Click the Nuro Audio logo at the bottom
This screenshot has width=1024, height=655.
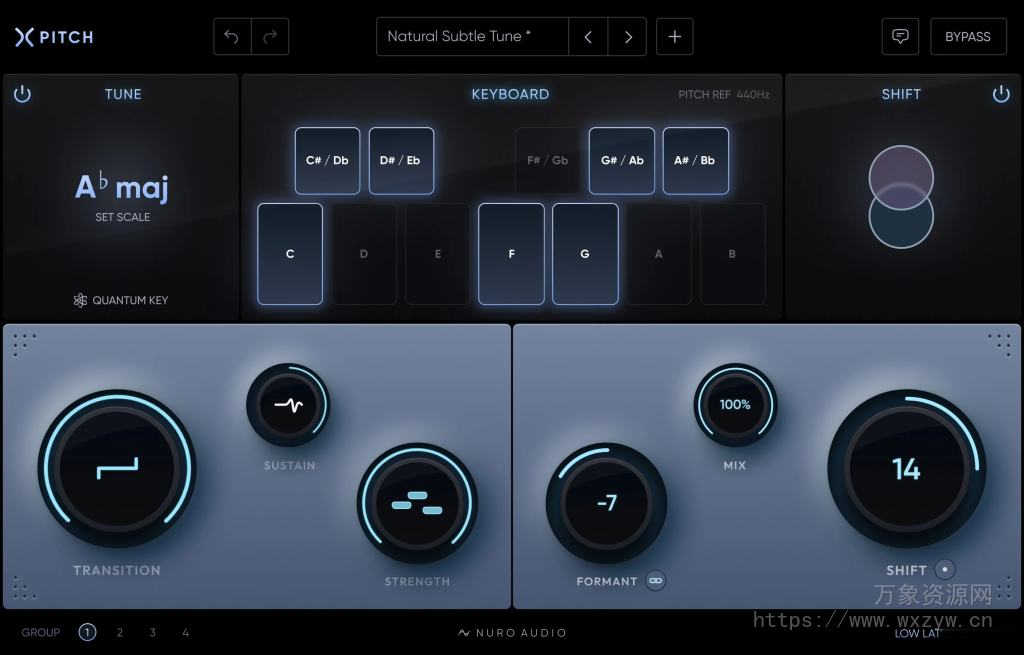coord(511,632)
